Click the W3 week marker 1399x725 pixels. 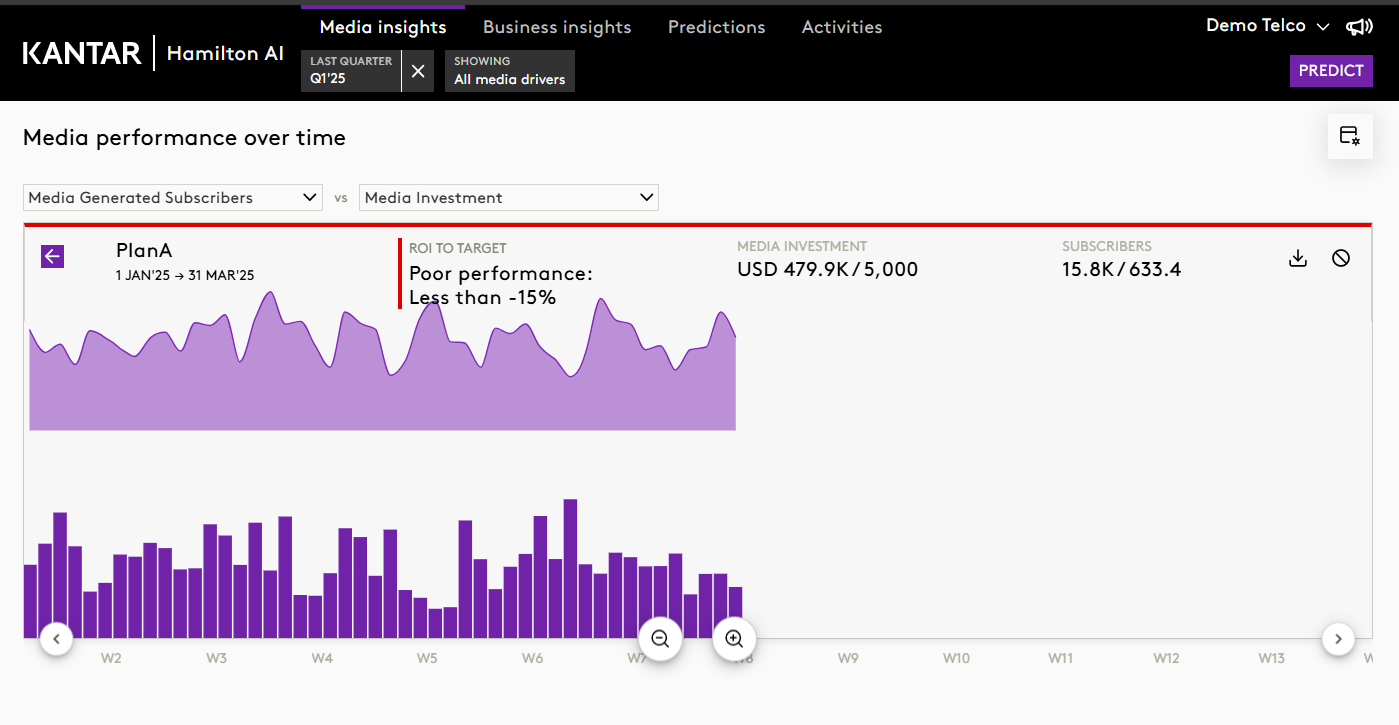tap(216, 658)
